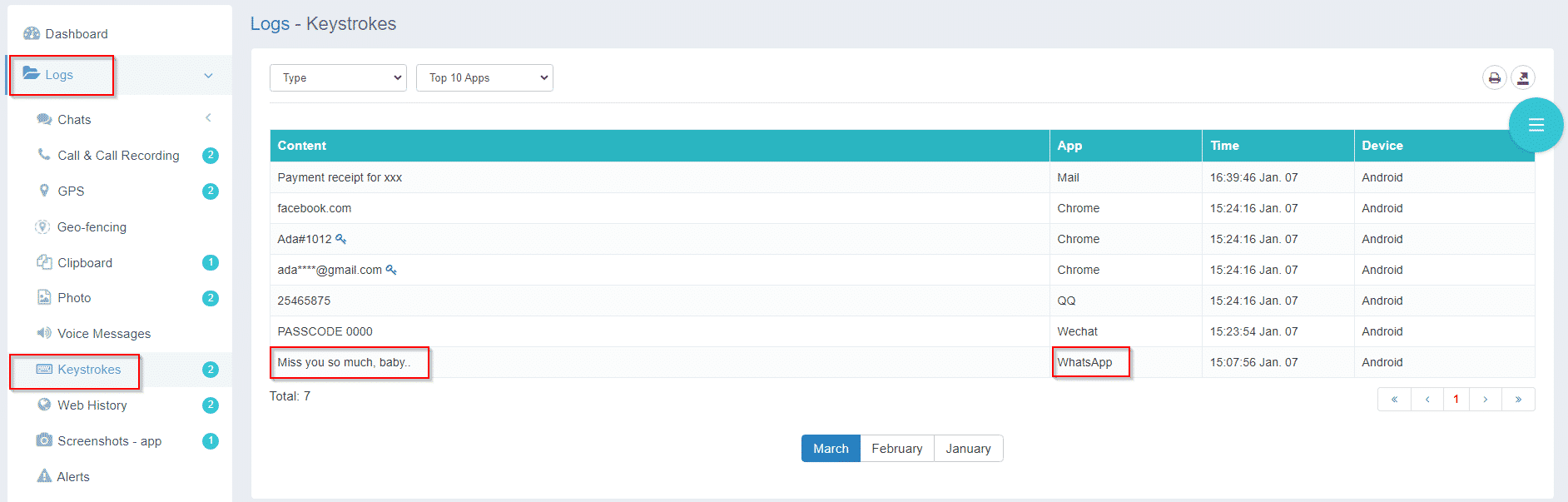
Task: Click the key icon beside Ada#1012
Action: (340, 239)
